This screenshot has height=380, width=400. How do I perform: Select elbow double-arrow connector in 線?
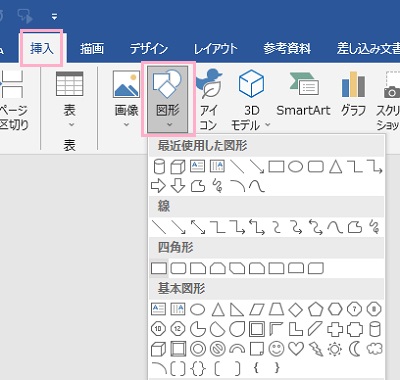point(257,227)
